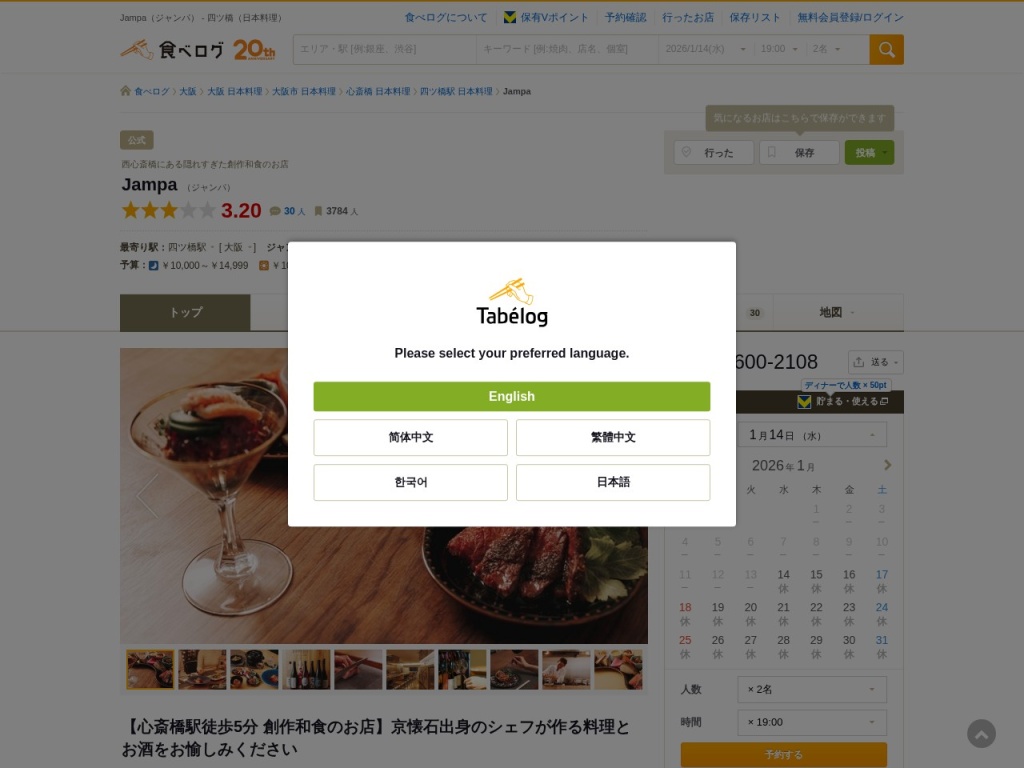
Task: Click the orange search magnifier button
Action: click(x=886, y=50)
